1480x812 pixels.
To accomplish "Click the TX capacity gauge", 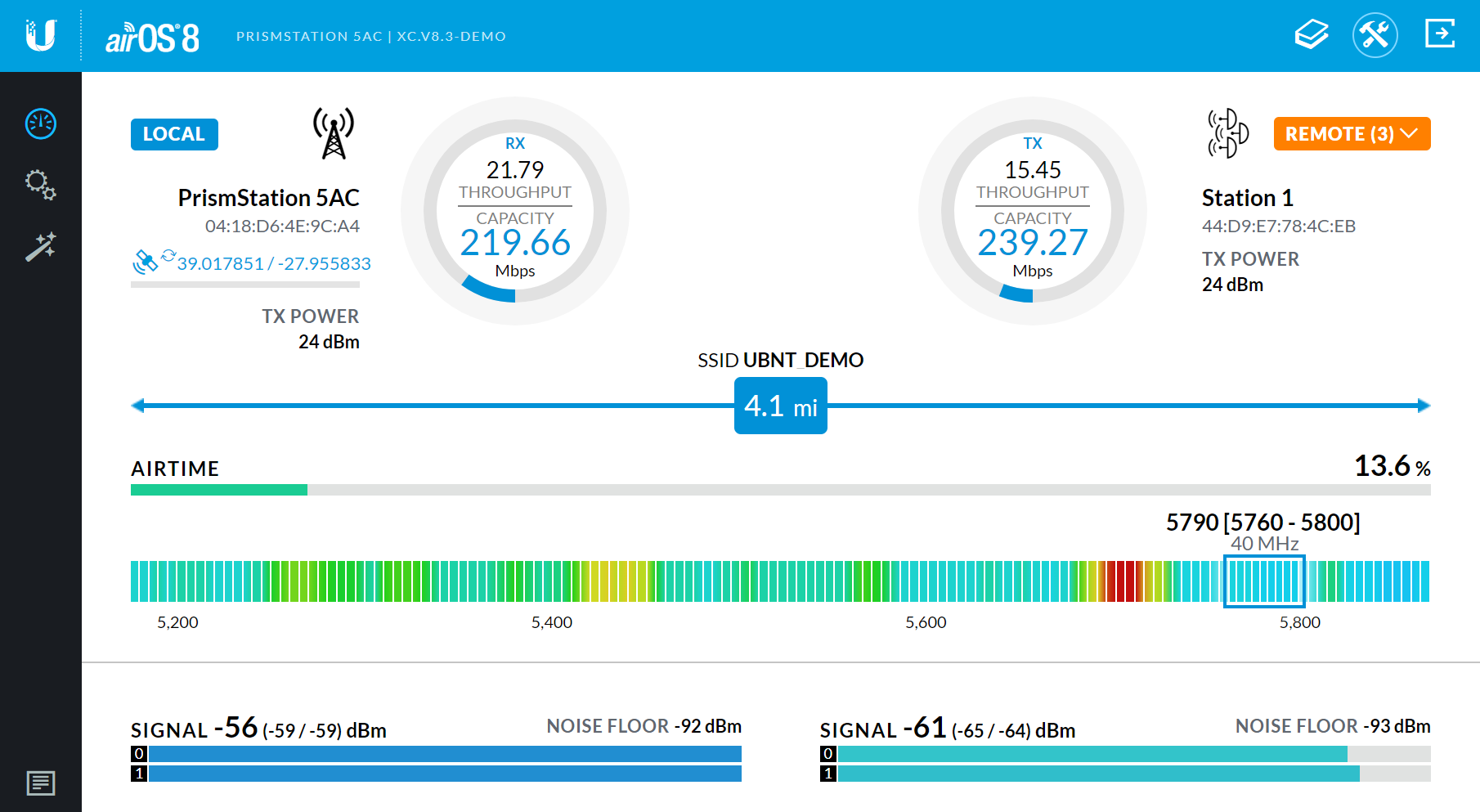I will pos(1033,211).
